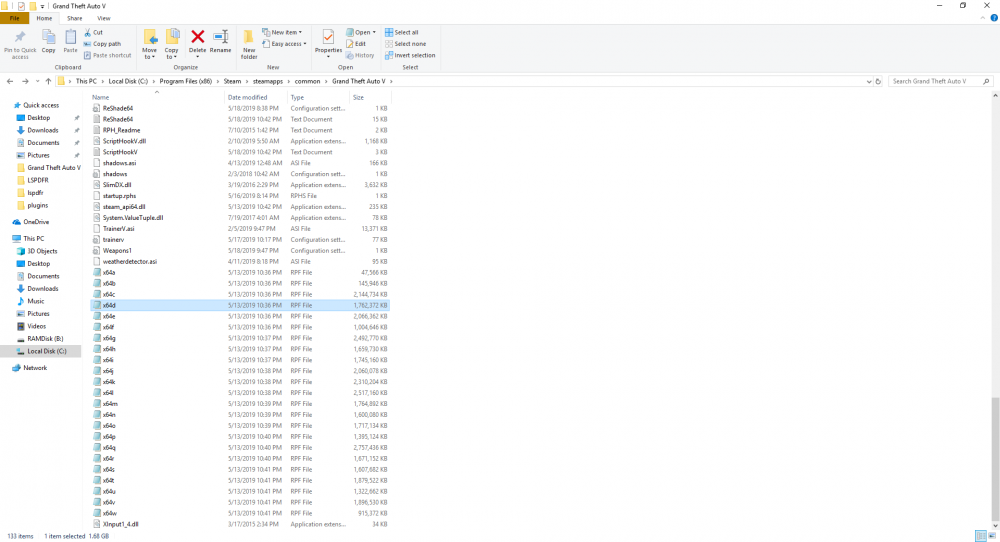Switch to Large icons view in status bar
1000x542 pixels.
992,536
